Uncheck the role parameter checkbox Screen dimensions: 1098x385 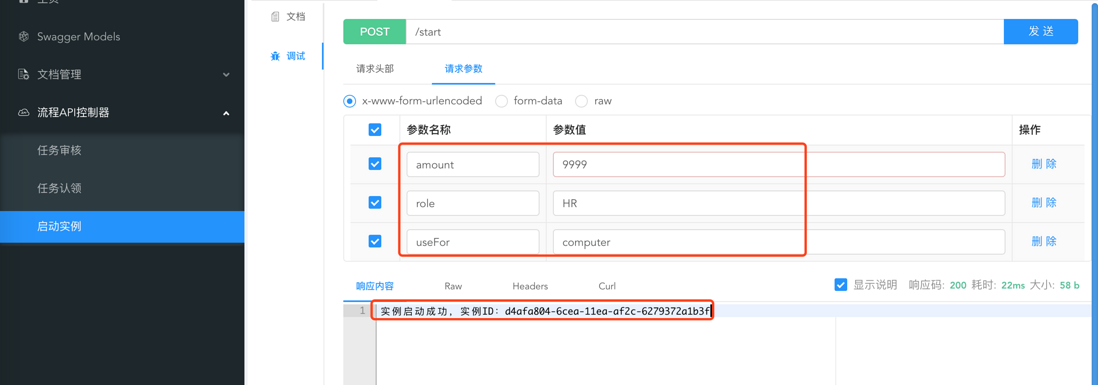pyautogui.click(x=375, y=202)
